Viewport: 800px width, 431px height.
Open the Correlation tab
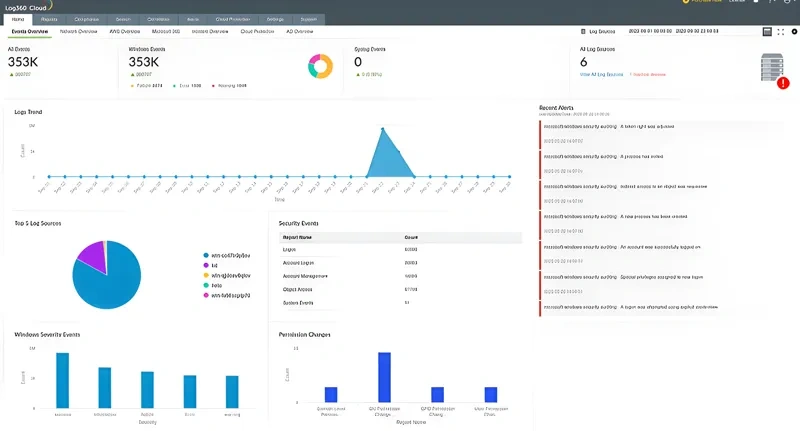tap(158, 19)
